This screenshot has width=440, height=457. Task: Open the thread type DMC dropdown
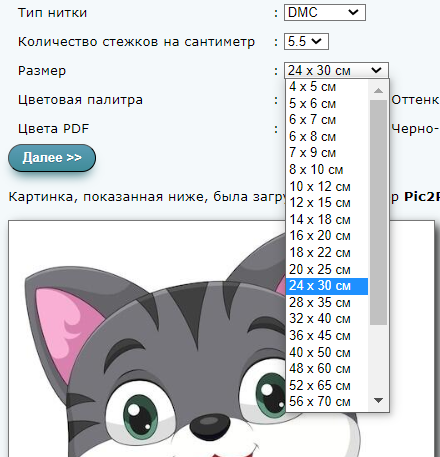click(x=325, y=13)
